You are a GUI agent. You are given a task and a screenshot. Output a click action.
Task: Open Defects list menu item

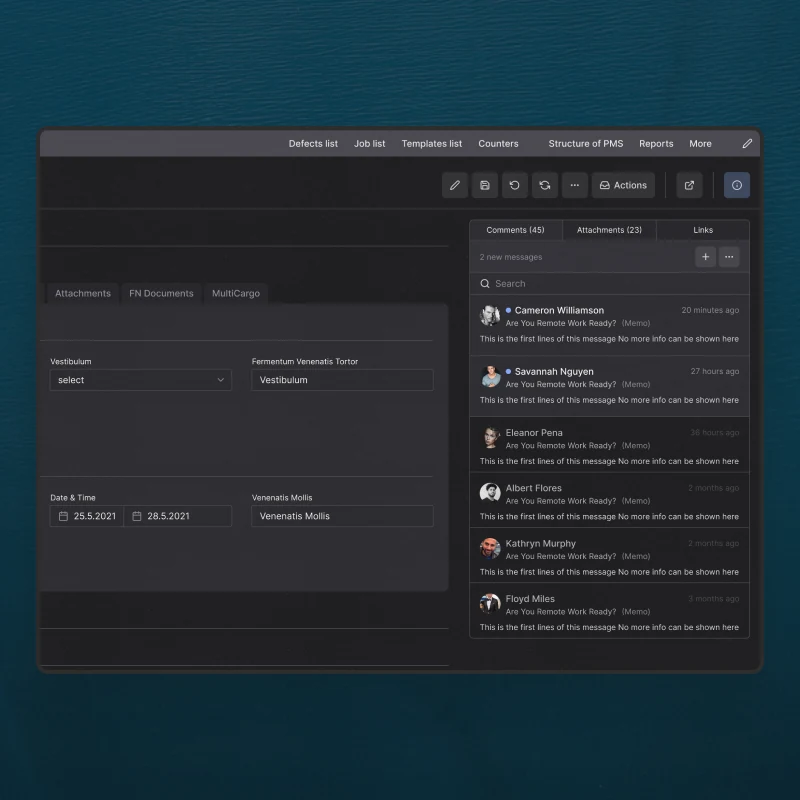[313, 144]
